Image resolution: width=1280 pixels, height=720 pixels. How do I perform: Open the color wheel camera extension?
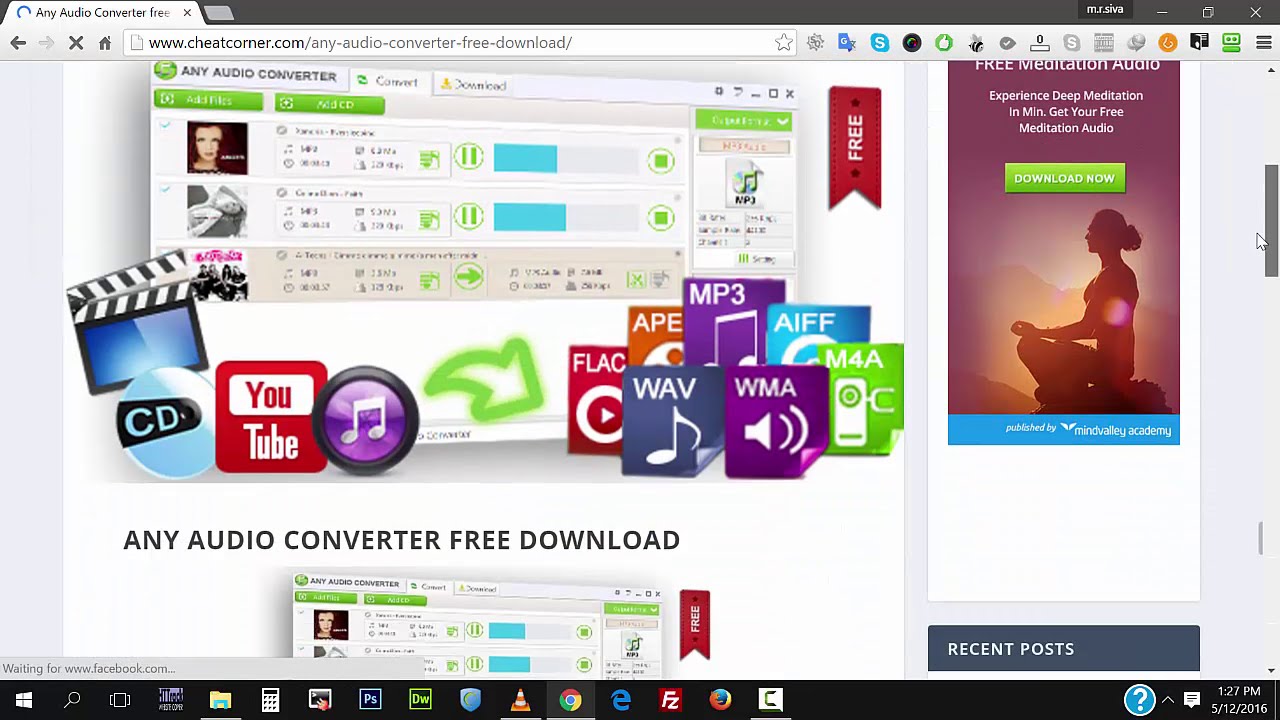coord(911,42)
